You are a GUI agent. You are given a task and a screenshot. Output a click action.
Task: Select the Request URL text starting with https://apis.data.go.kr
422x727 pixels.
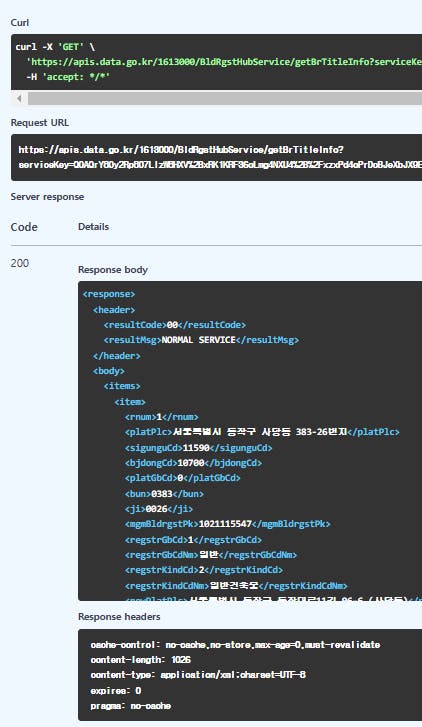(181, 150)
